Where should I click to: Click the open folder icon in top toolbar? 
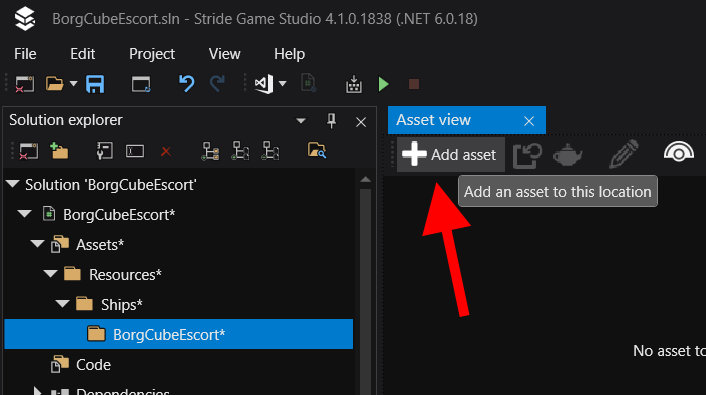pos(55,84)
